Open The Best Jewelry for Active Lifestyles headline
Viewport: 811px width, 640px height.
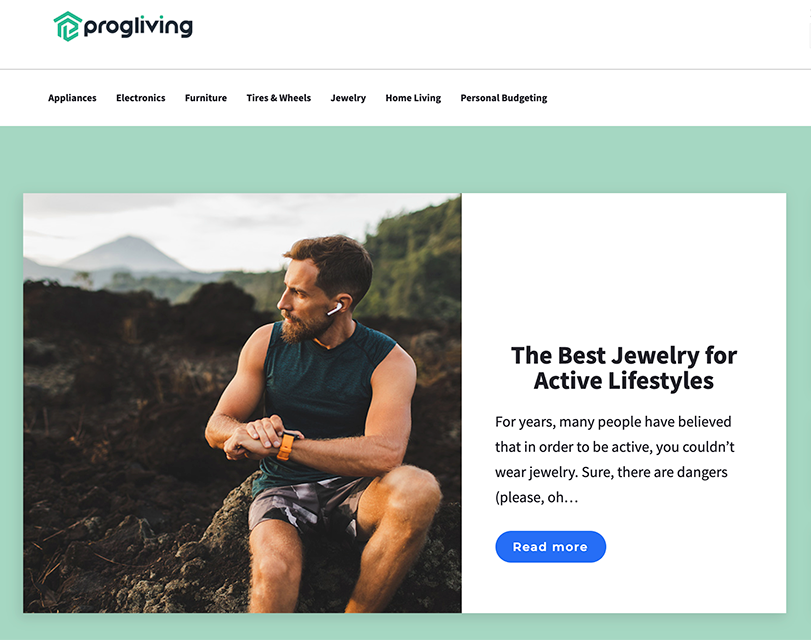click(x=624, y=368)
